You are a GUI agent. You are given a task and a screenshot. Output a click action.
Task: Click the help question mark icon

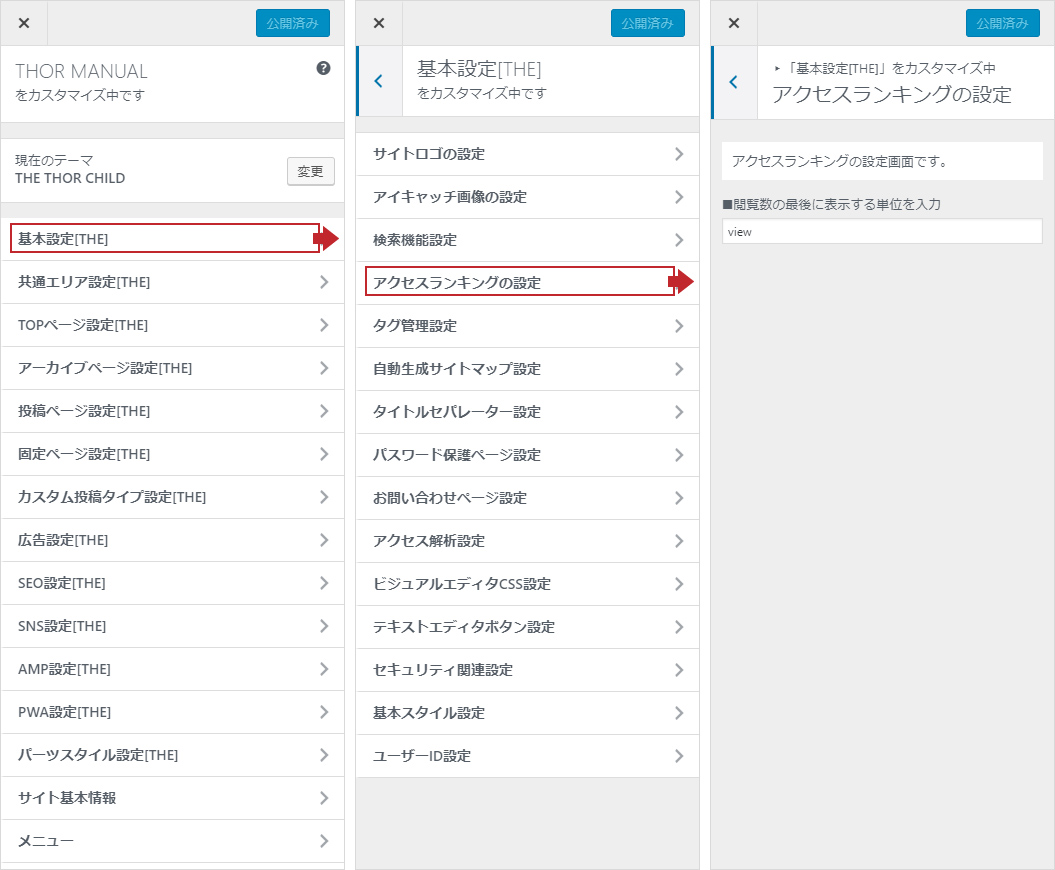pos(323,69)
